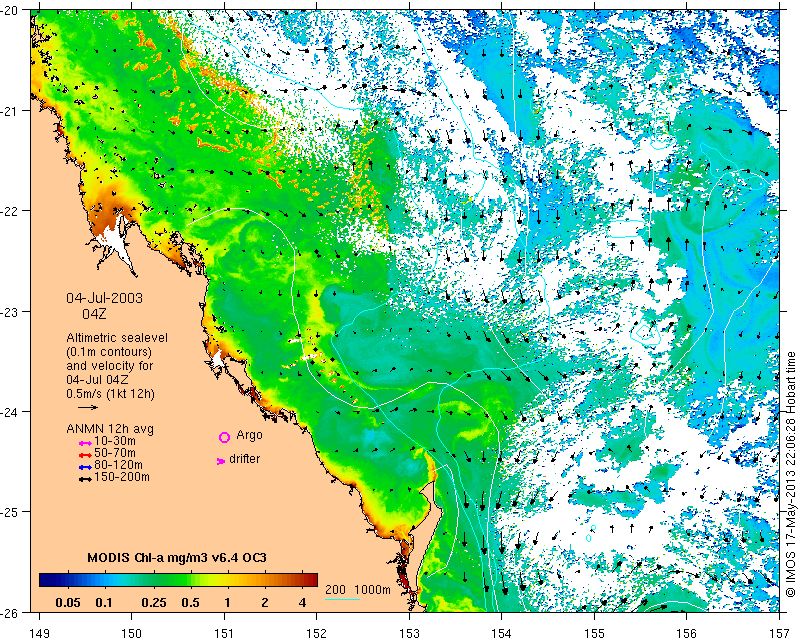Click the red 50-70m ANMN arrow icon
Viewport: 800px width, 640px height.
[x=85, y=455]
